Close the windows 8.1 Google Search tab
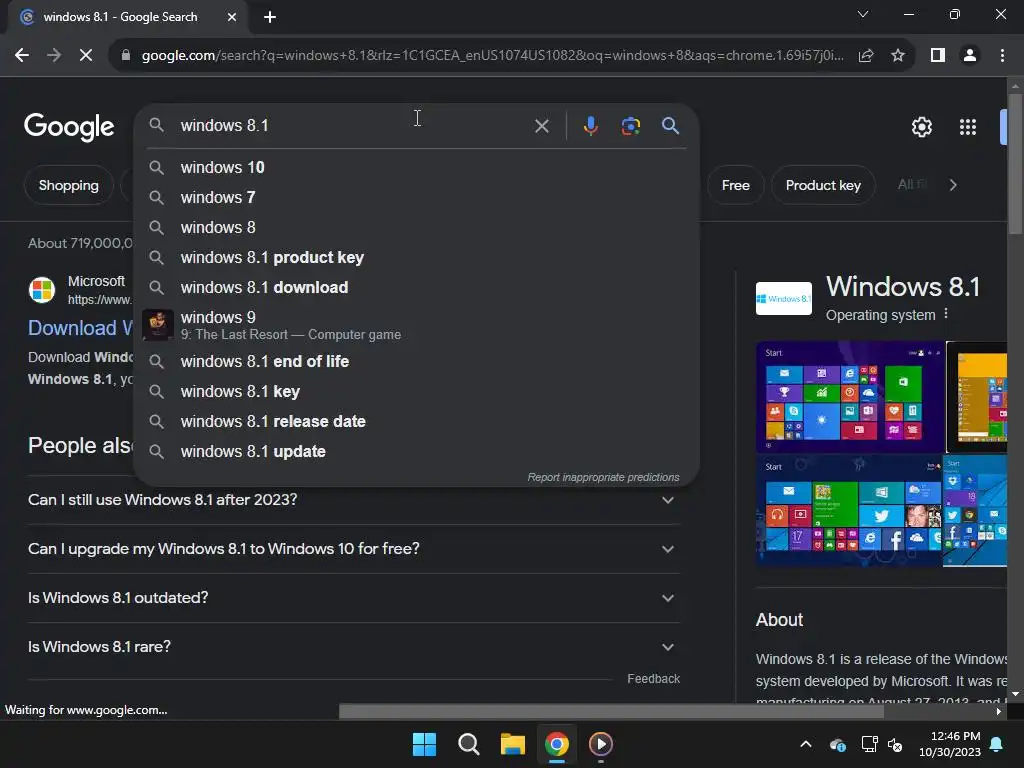This screenshot has width=1024, height=768. pos(232,17)
